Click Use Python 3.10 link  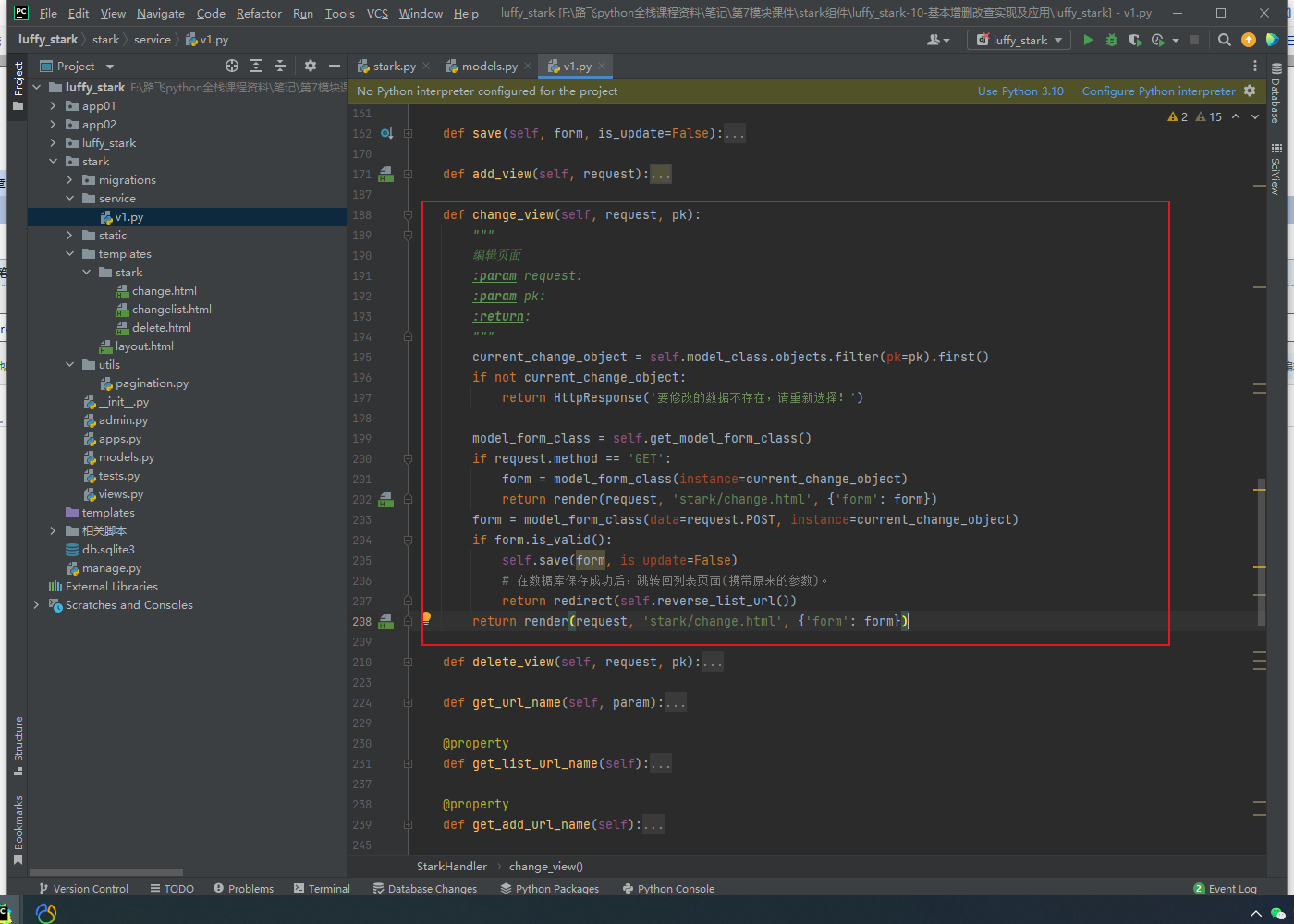tap(1020, 91)
